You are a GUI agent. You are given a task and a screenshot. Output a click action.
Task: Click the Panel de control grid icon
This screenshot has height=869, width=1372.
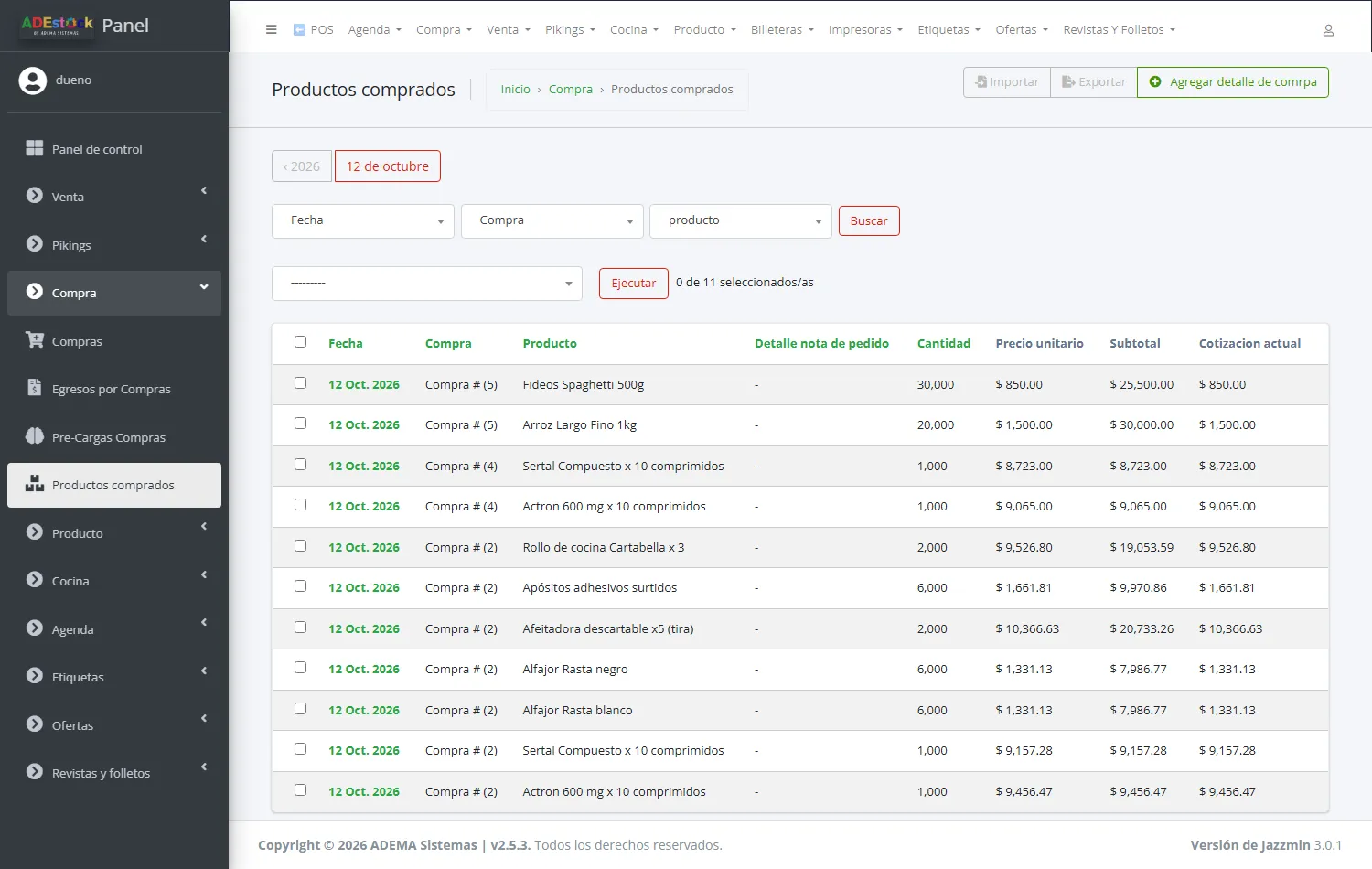[x=35, y=148]
